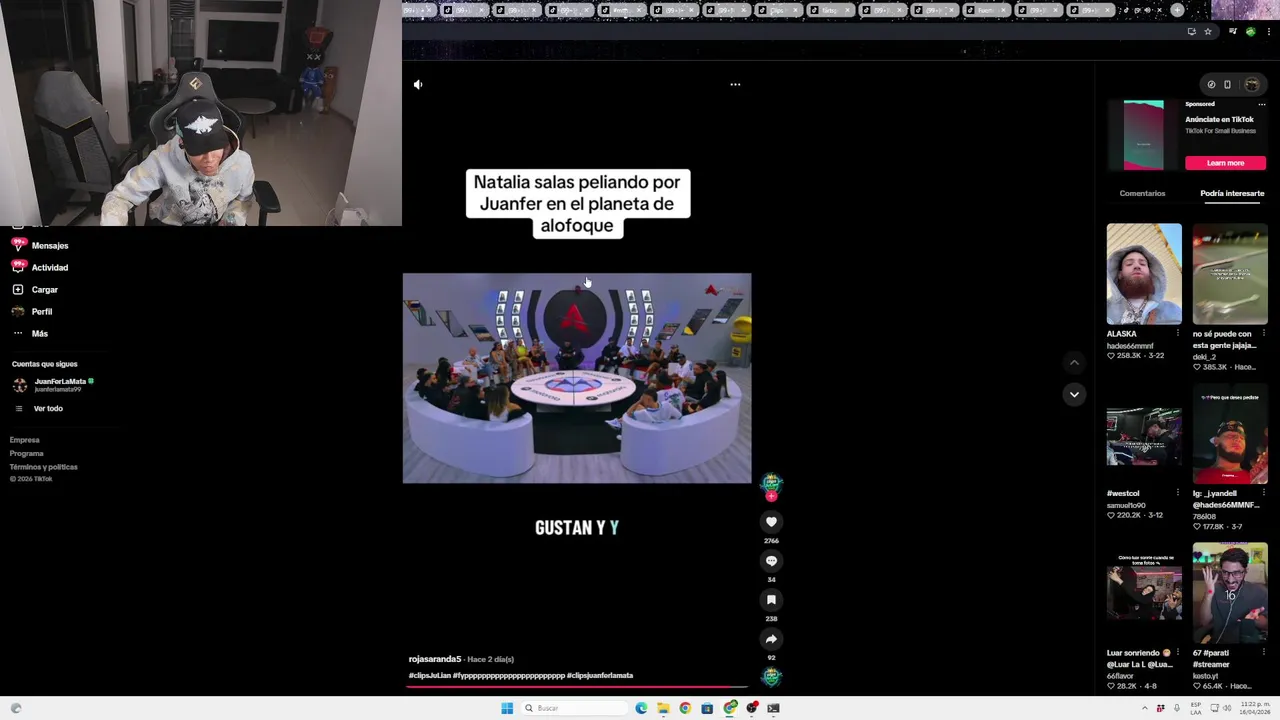Open the ALASKA recommended video thumbnail
Image resolution: width=1280 pixels, height=720 pixels.
tap(1144, 274)
